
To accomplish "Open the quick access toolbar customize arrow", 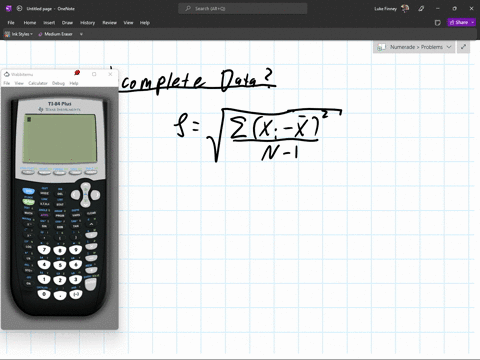I will (81, 34).
